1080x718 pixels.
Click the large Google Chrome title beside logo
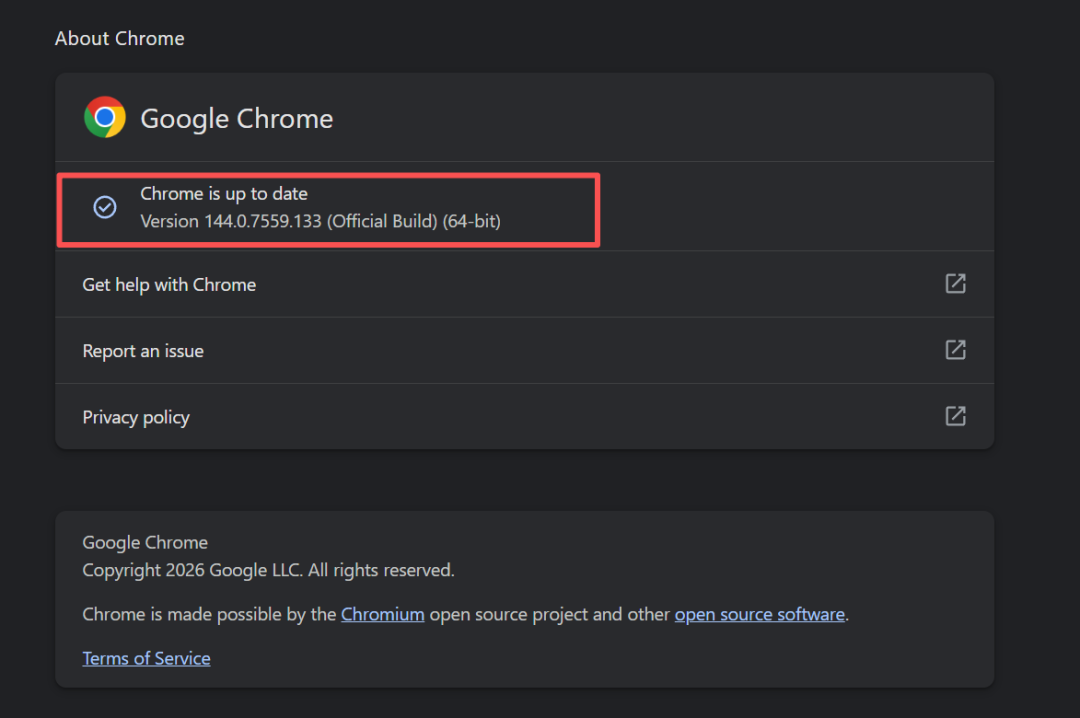[x=237, y=118]
